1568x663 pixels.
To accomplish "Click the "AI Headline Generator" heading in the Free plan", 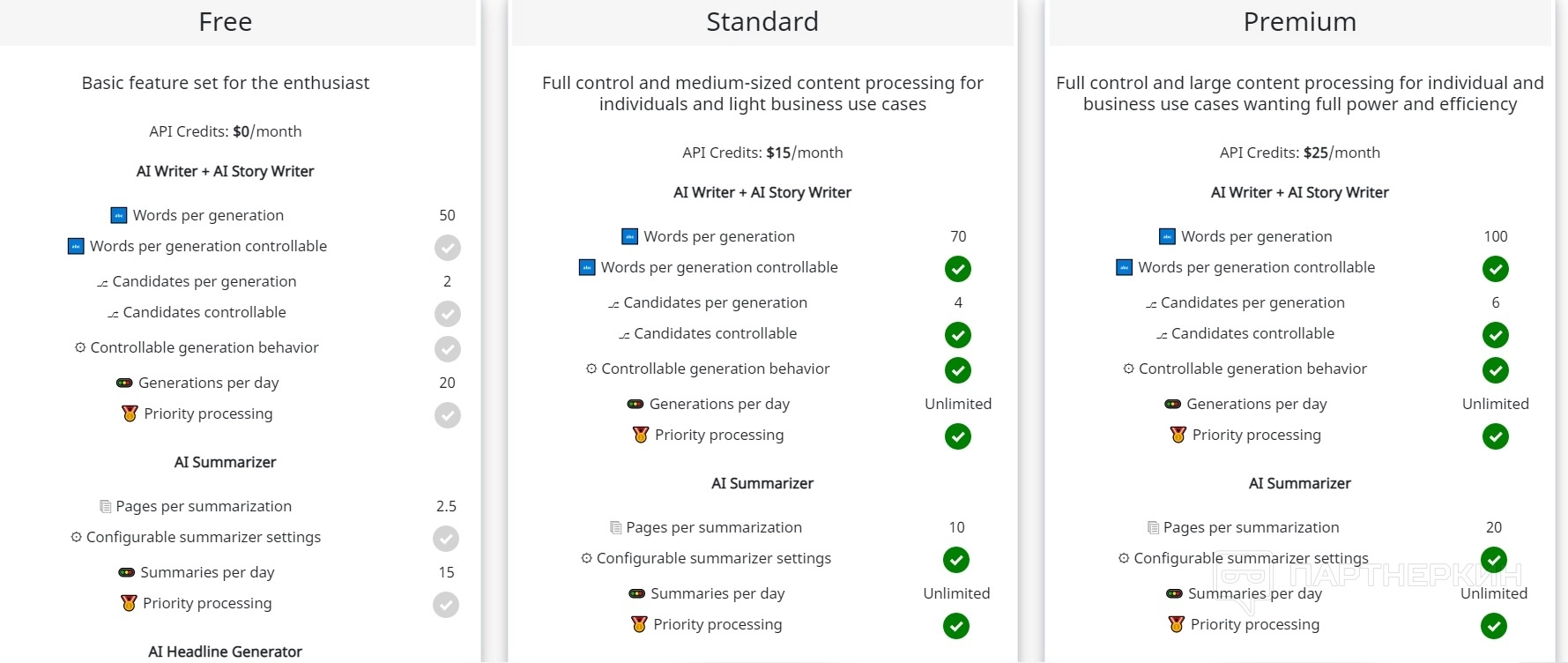I will tap(225, 652).
